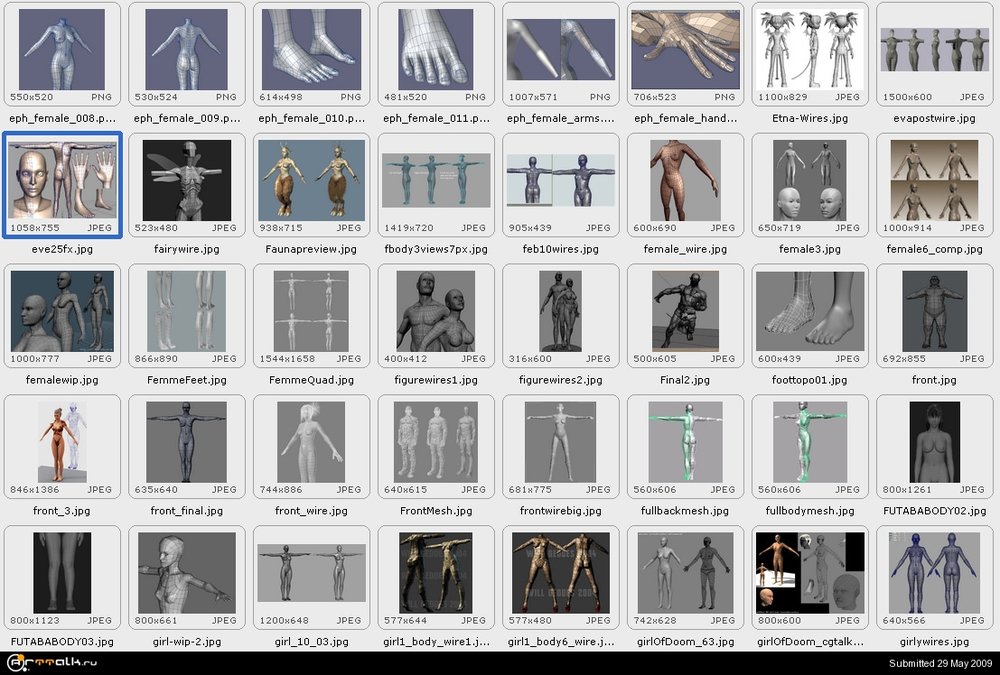Click the Faunapreview.jpg image thumbnail
The width and height of the screenshot is (1000, 675).
point(311,180)
